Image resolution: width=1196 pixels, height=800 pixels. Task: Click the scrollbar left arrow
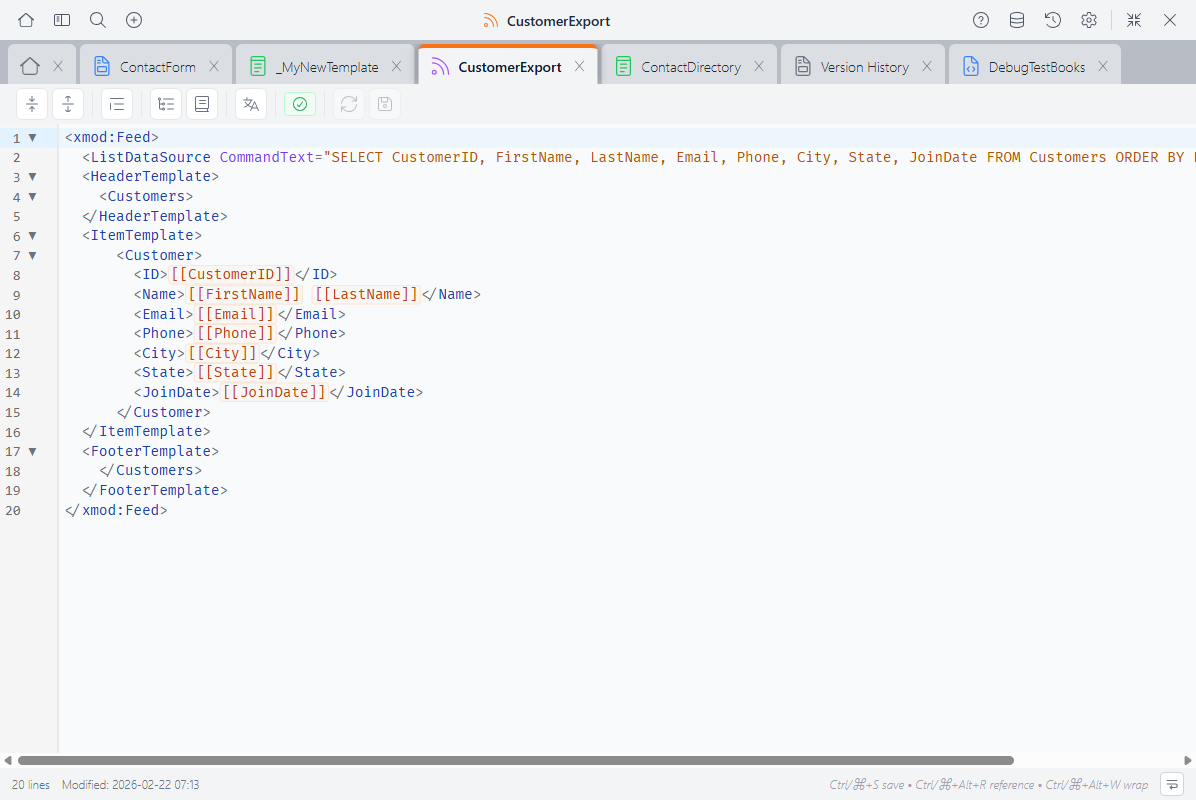(8, 760)
